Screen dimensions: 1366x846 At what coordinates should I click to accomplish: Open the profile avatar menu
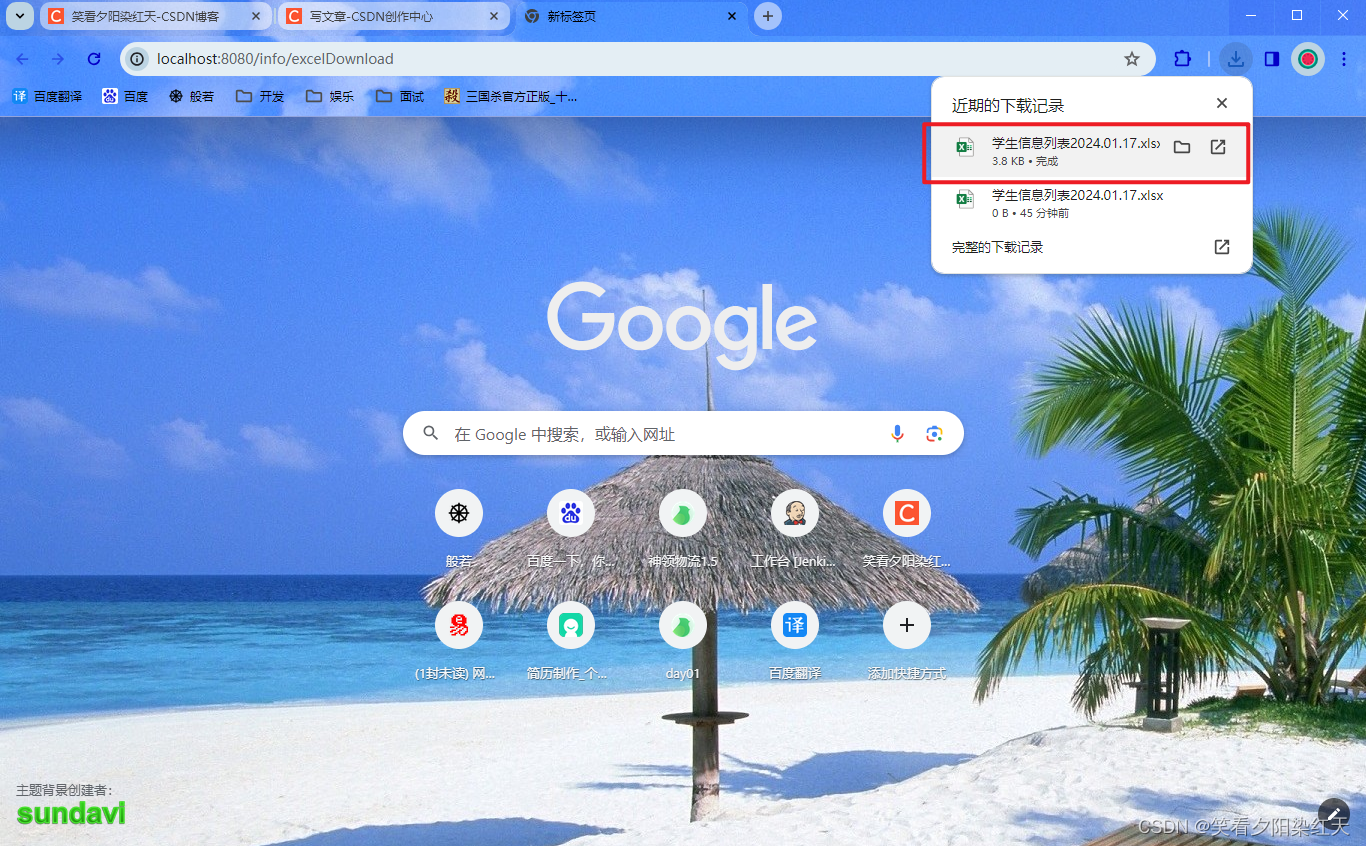(1308, 59)
